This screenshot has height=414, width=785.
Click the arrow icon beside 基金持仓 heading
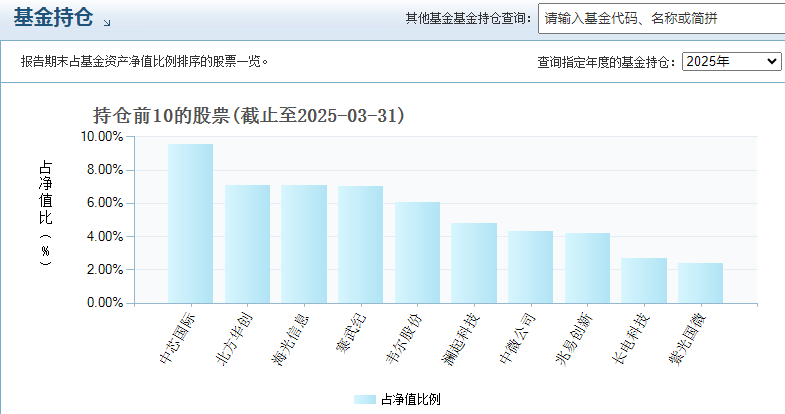[107, 23]
